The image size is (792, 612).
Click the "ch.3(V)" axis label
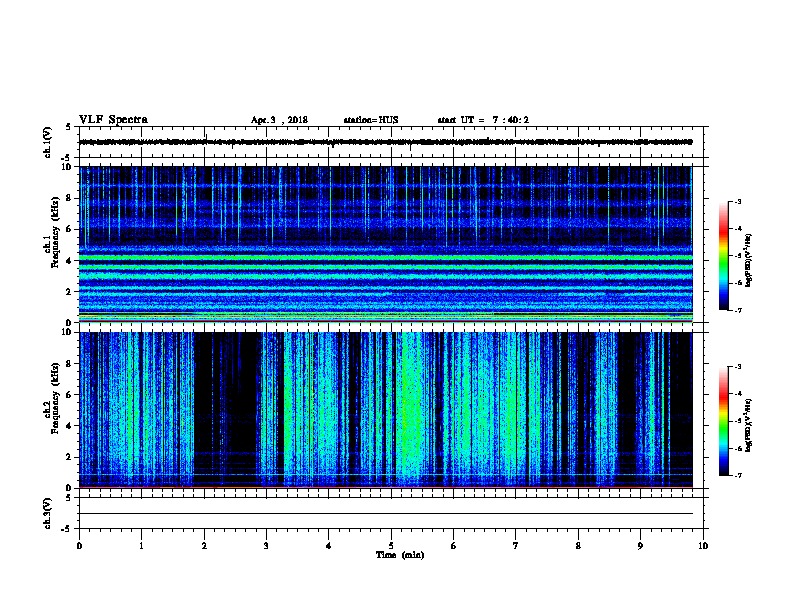48,513
